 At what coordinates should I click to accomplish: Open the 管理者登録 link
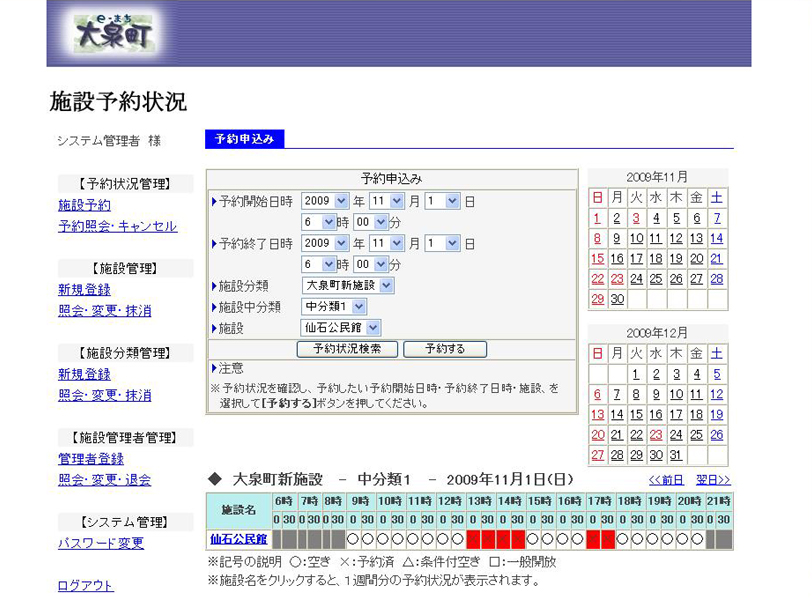click(91, 459)
